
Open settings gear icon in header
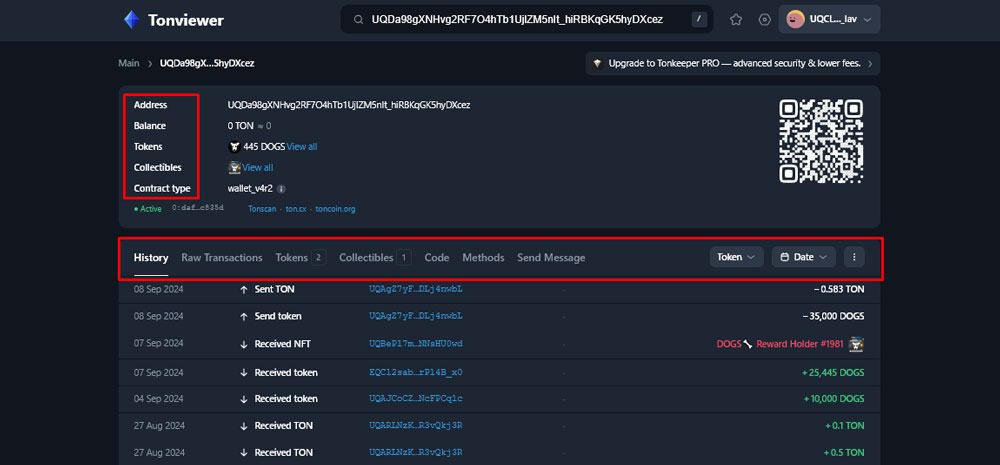tap(765, 20)
